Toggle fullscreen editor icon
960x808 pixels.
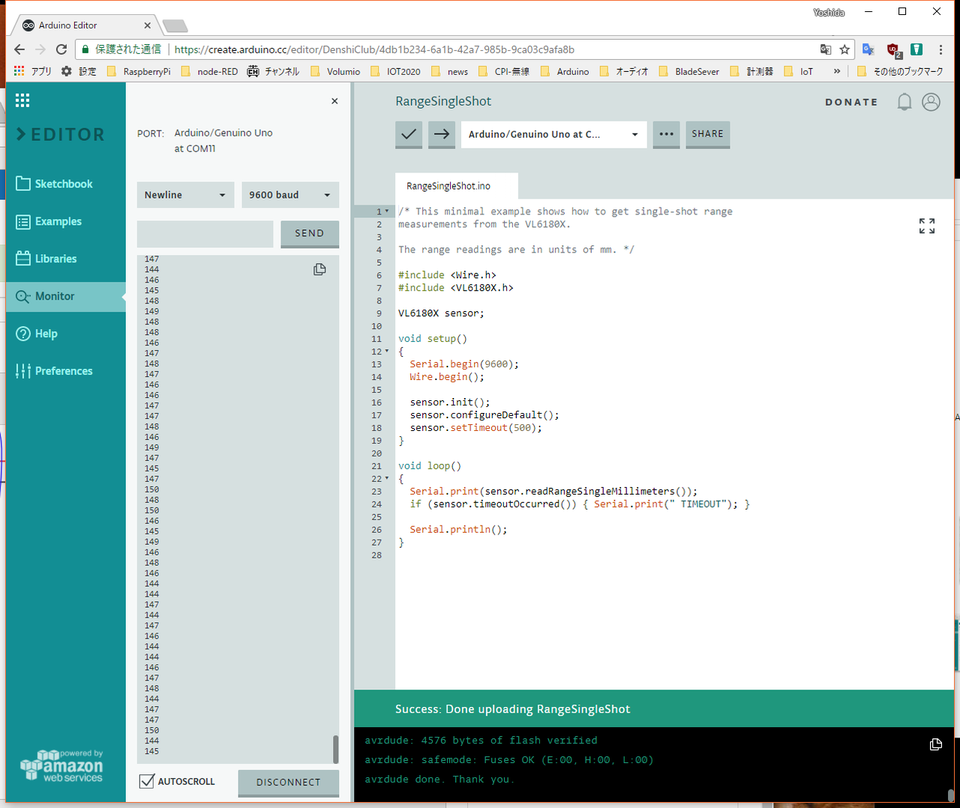[x=927, y=226]
